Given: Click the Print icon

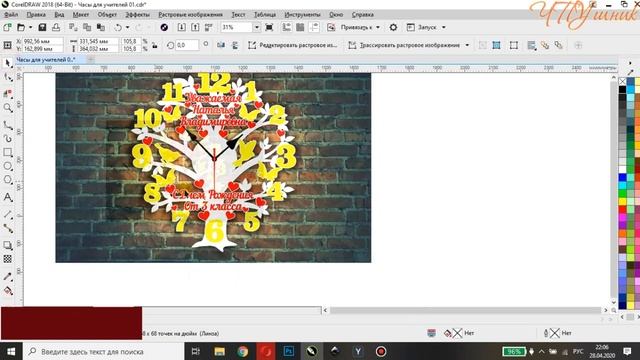Looking at the screenshot, I should click(x=56, y=27).
